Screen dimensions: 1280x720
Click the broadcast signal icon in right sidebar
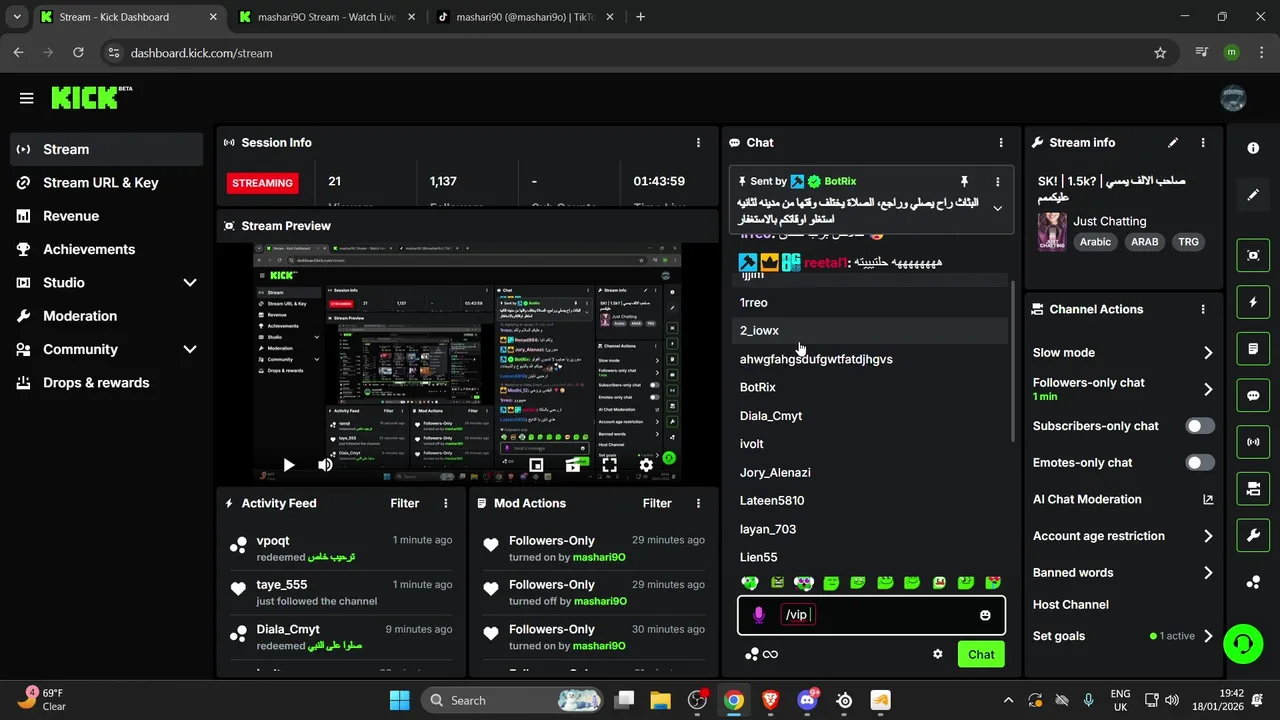(x=1253, y=442)
